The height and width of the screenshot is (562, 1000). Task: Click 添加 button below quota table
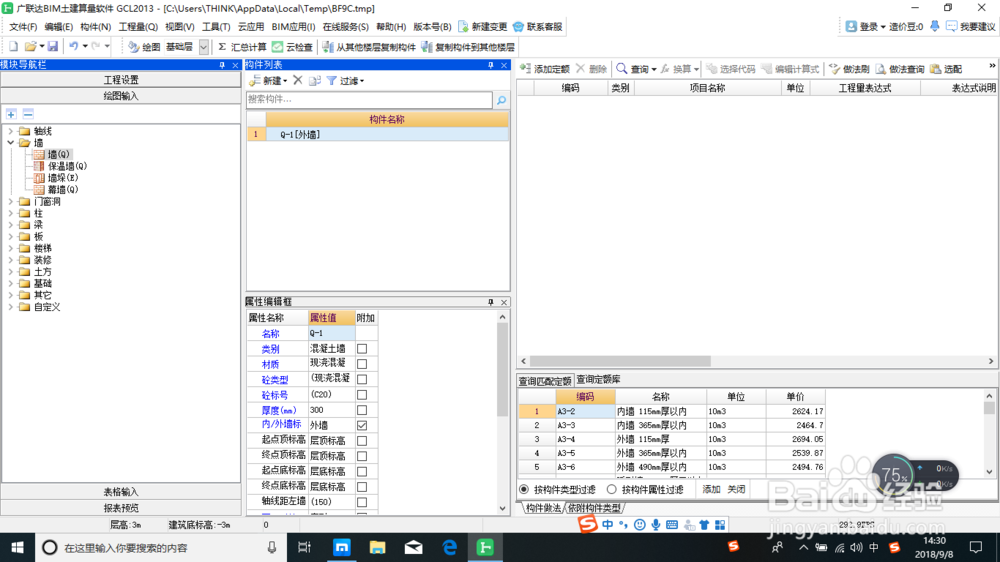(711, 489)
